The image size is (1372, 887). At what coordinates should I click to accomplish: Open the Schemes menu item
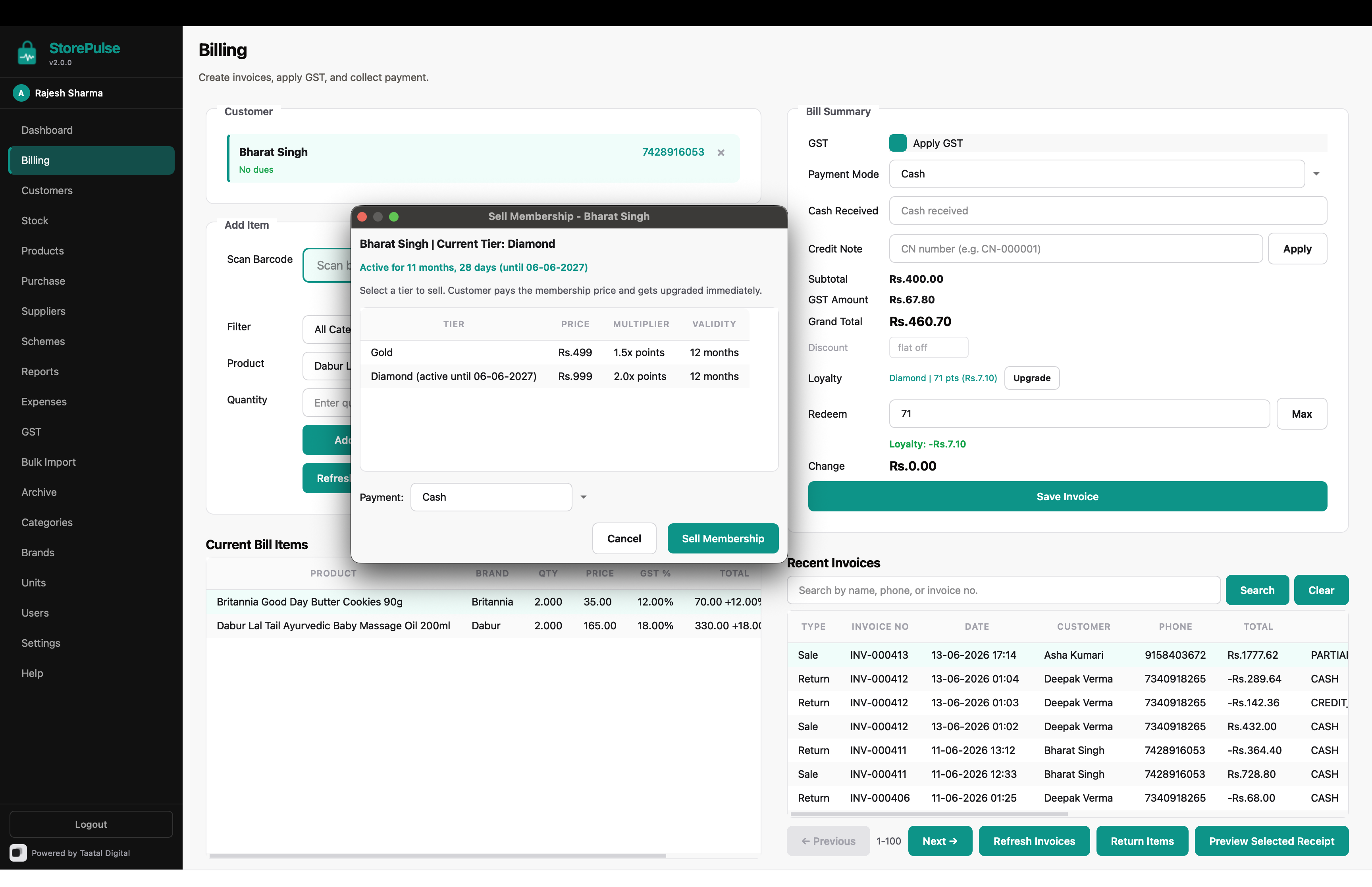(91, 341)
